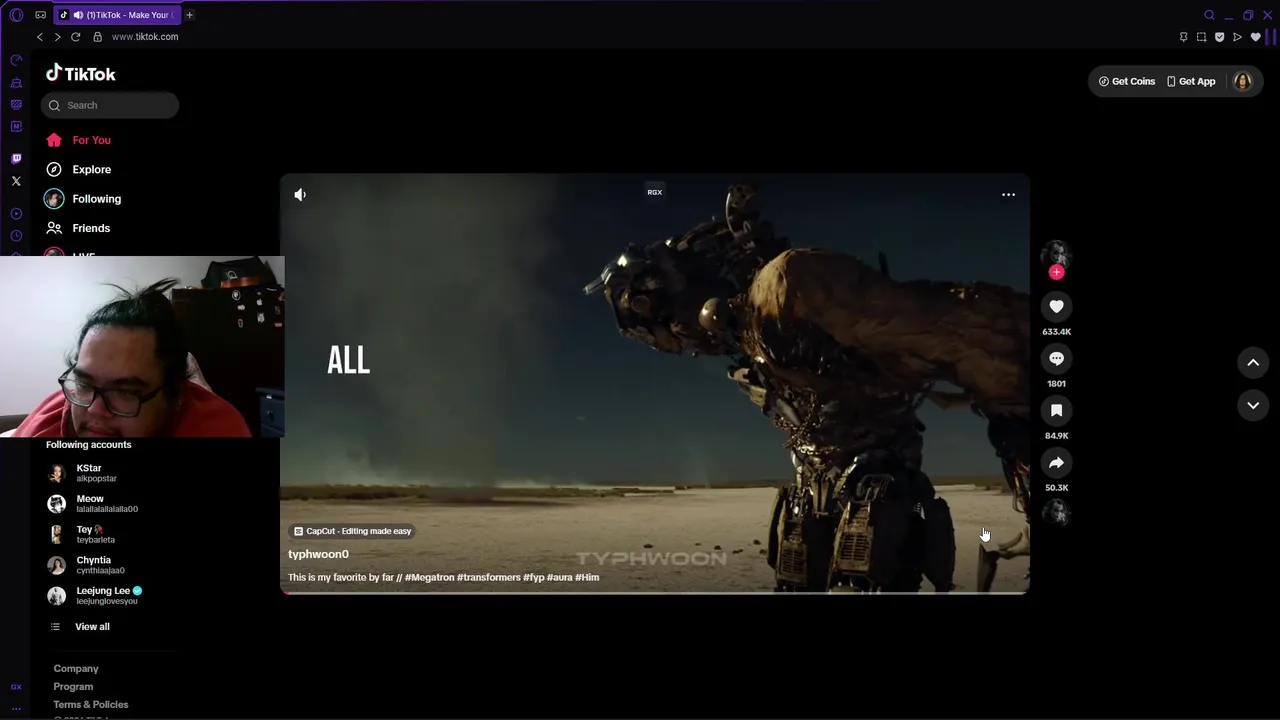Open the #fyp hashtag link
1280x720 pixels.
(533, 577)
